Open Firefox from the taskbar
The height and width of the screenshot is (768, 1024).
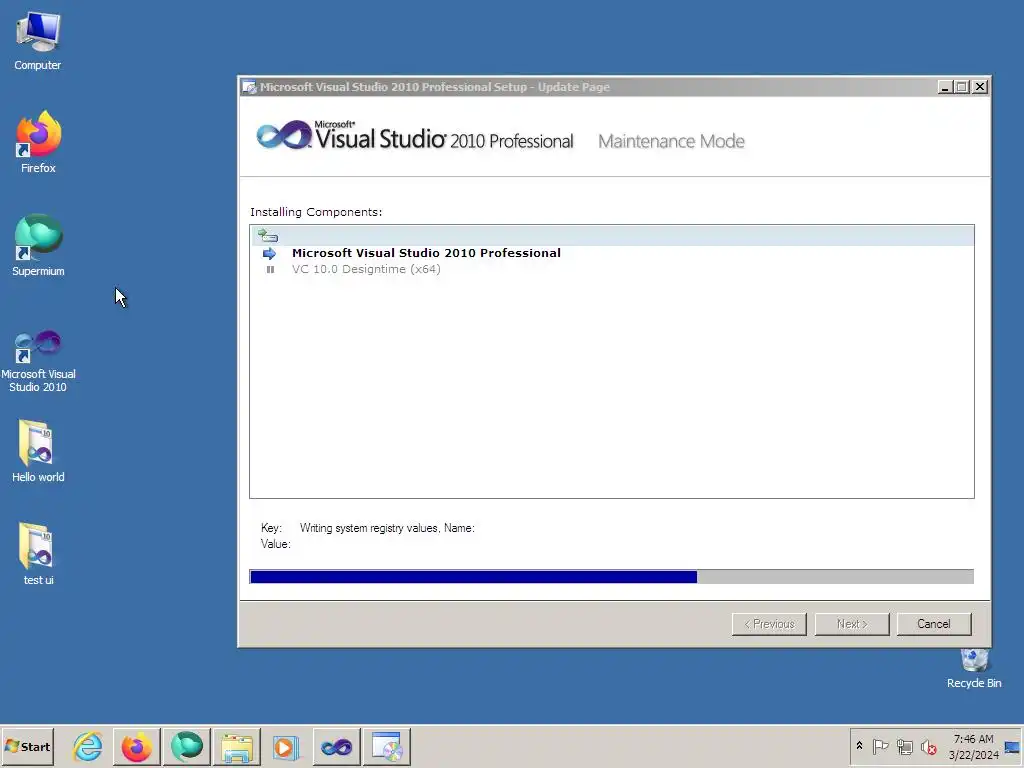[136, 746]
